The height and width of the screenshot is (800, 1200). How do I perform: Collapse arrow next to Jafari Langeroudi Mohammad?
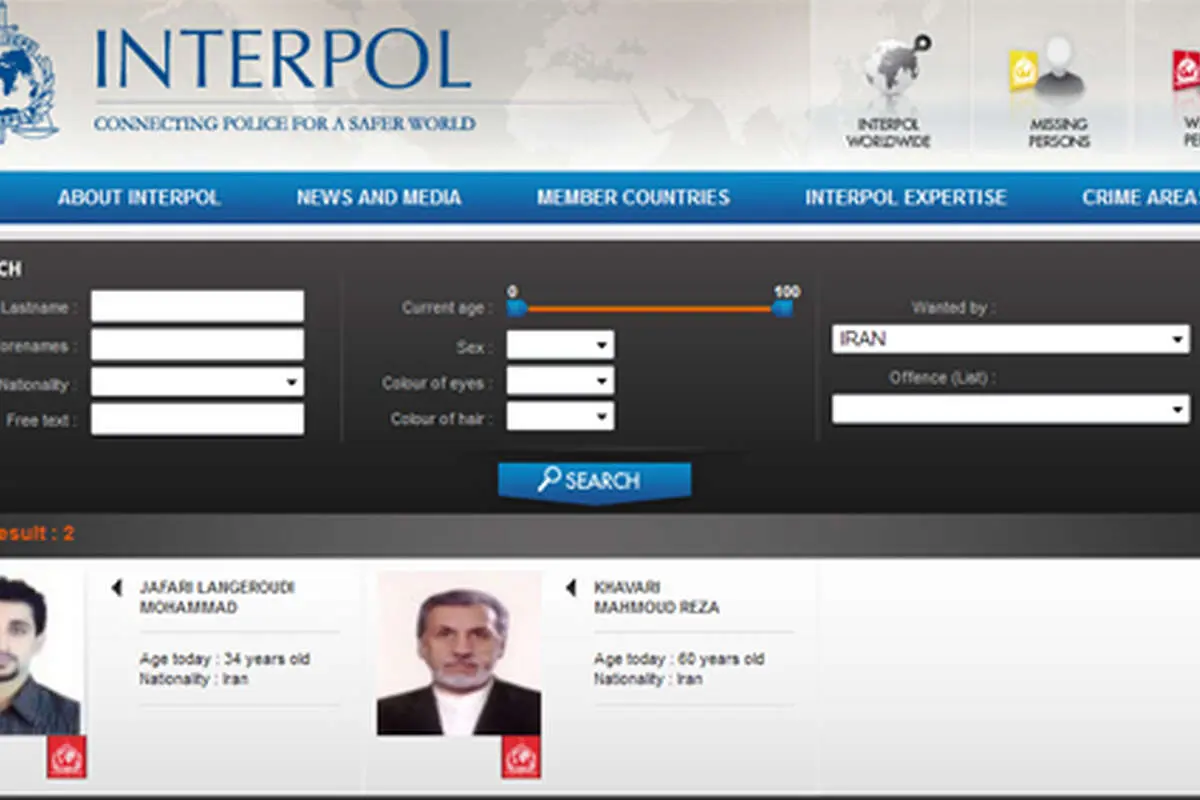[117, 588]
